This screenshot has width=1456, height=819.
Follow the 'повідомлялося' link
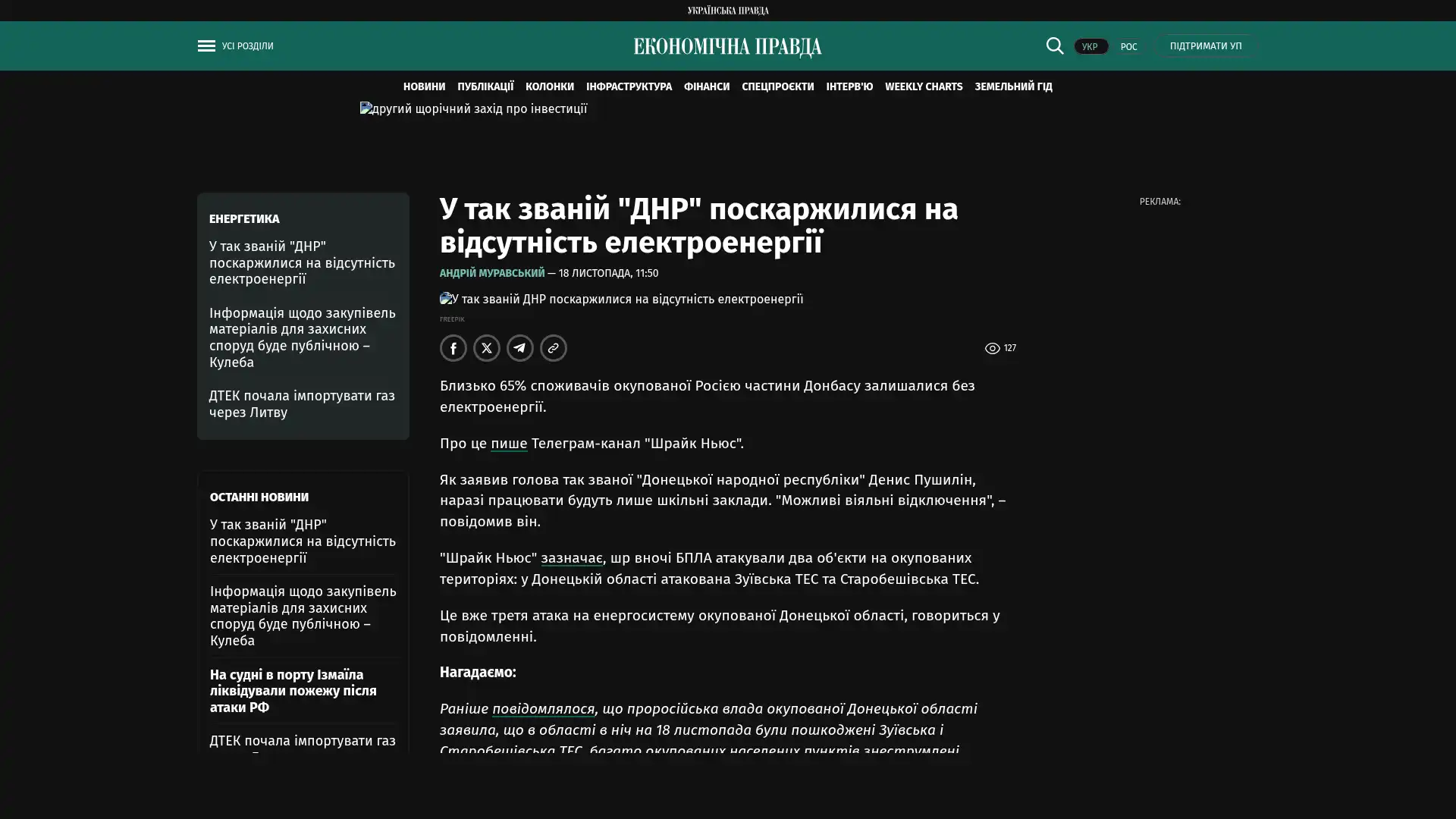click(543, 709)
